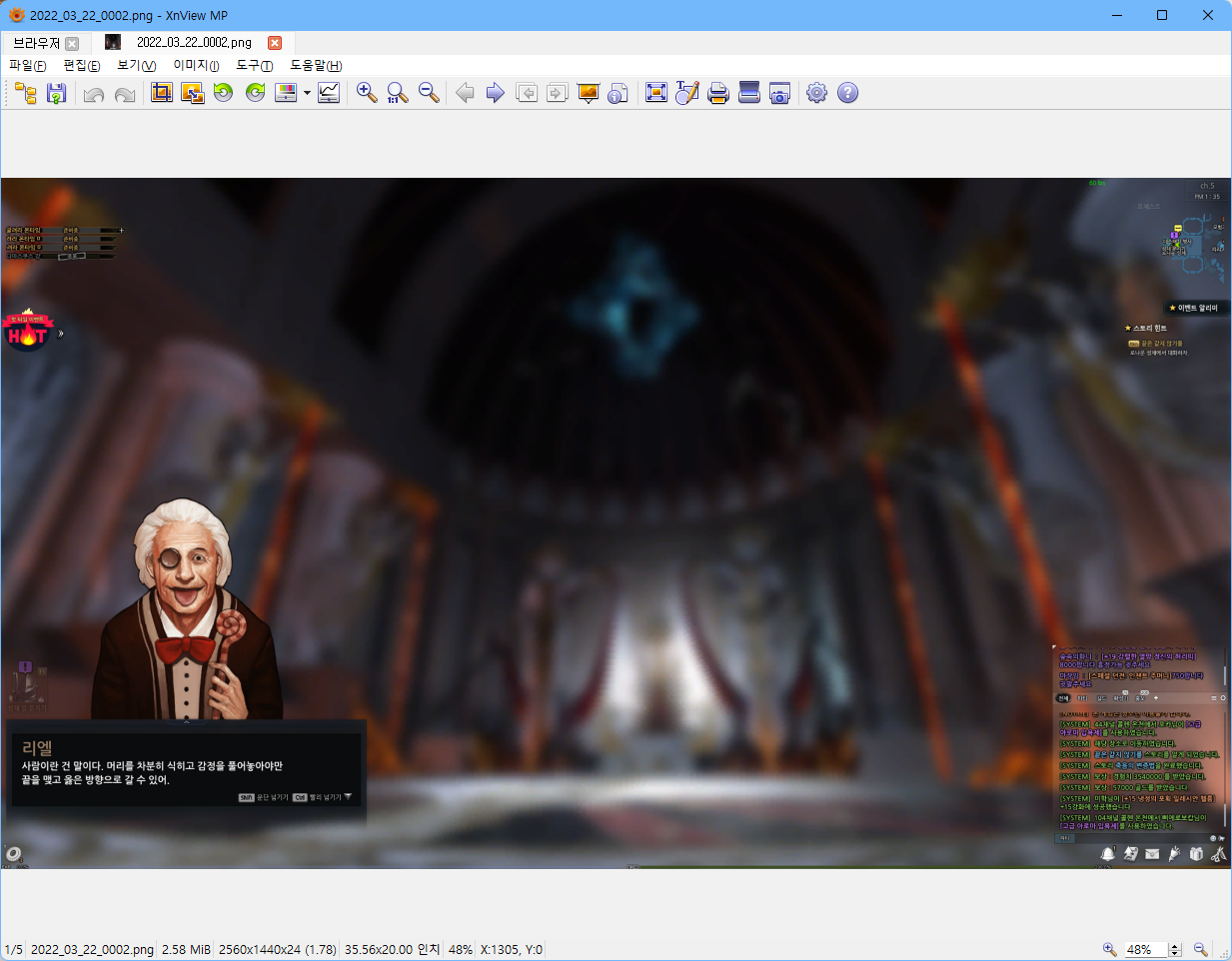The width and height of the screenshot is (1232, 961).
Task: Click the 1/5 file index in status bar
Action: (14, 949)
